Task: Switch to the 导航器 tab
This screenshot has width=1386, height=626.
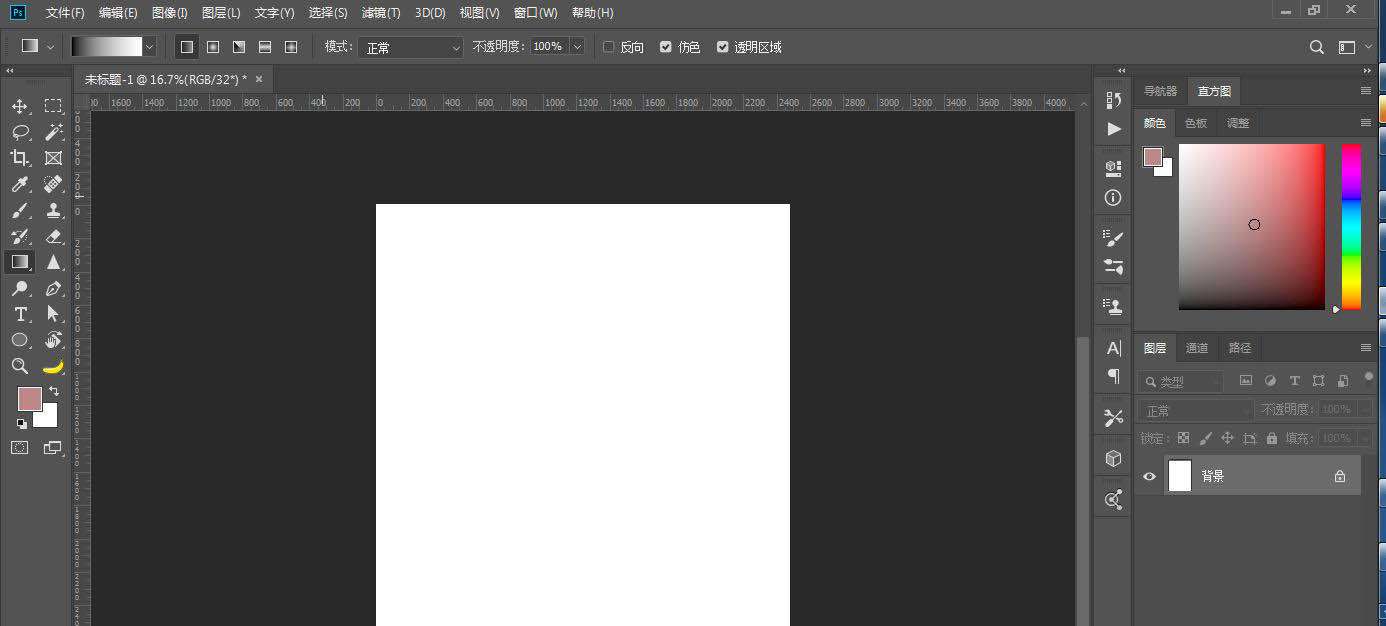Action: pyautogui.click(x=1161, y=91)
